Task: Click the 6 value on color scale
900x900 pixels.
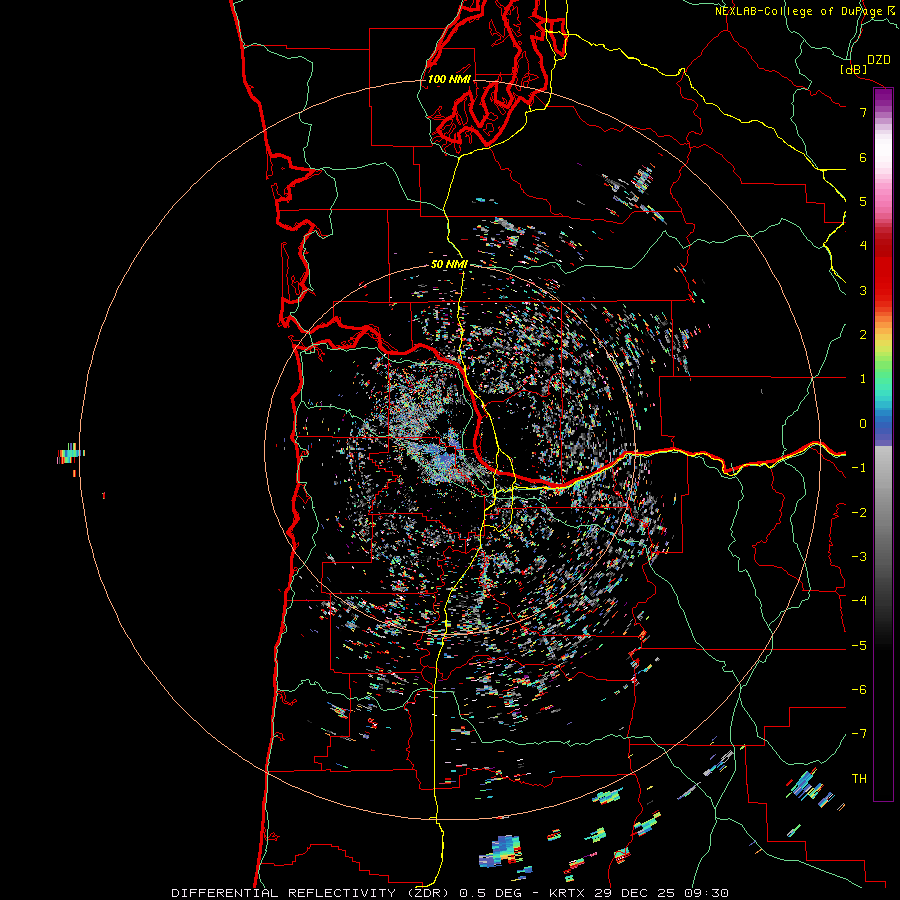Action: click(x=863, y=157)
